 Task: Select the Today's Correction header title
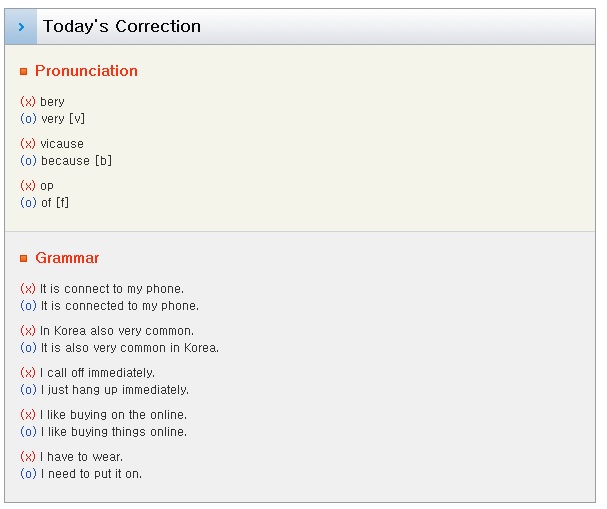(x=122, y=26)
